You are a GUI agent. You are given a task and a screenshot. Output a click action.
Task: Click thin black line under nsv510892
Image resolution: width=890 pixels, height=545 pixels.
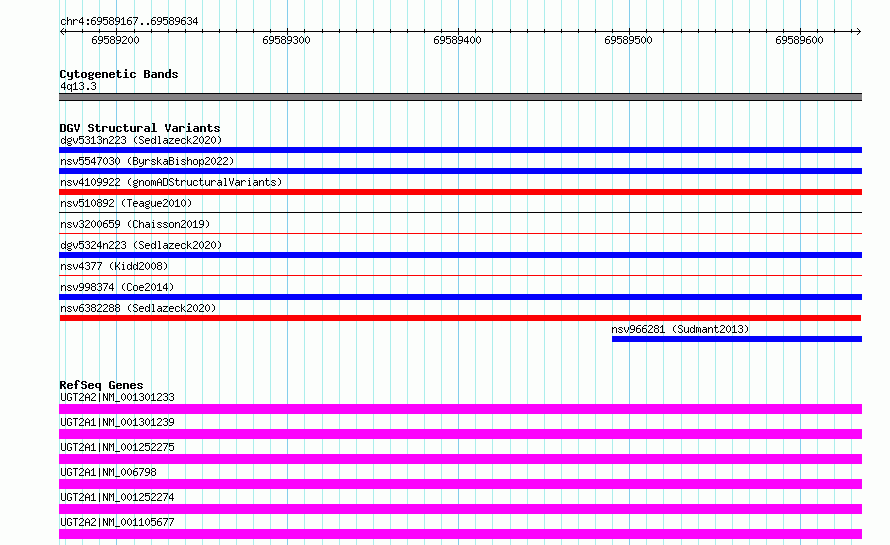(x=460, y=212)
